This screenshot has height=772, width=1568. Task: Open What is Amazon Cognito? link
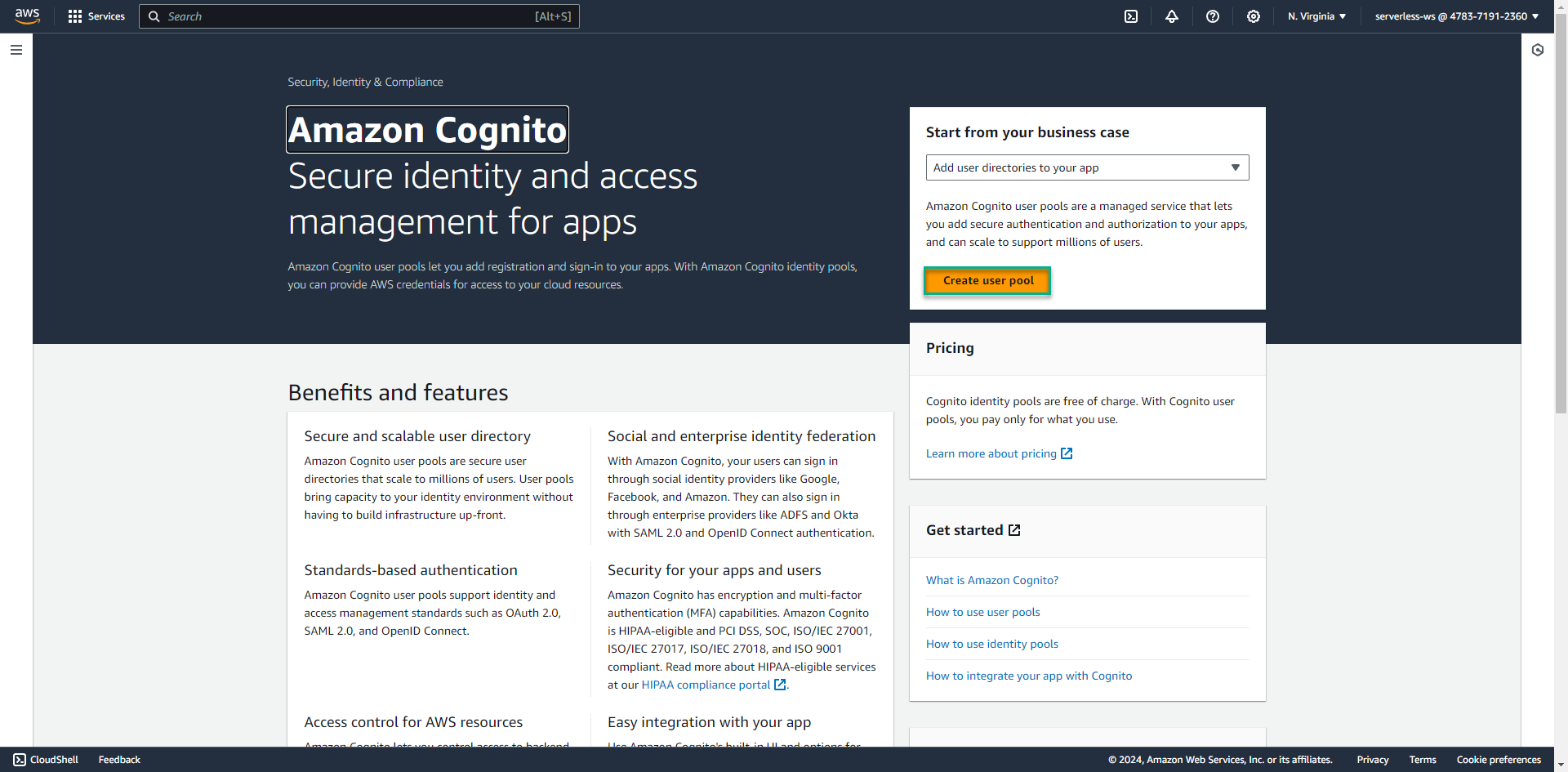[x=991, y=580]
